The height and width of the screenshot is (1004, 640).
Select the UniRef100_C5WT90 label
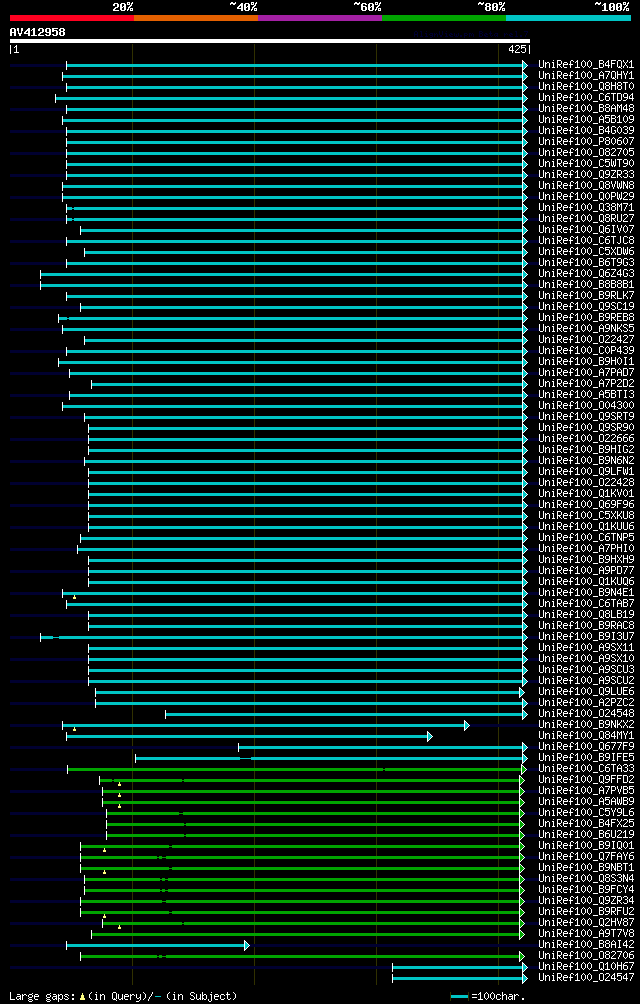586,163
